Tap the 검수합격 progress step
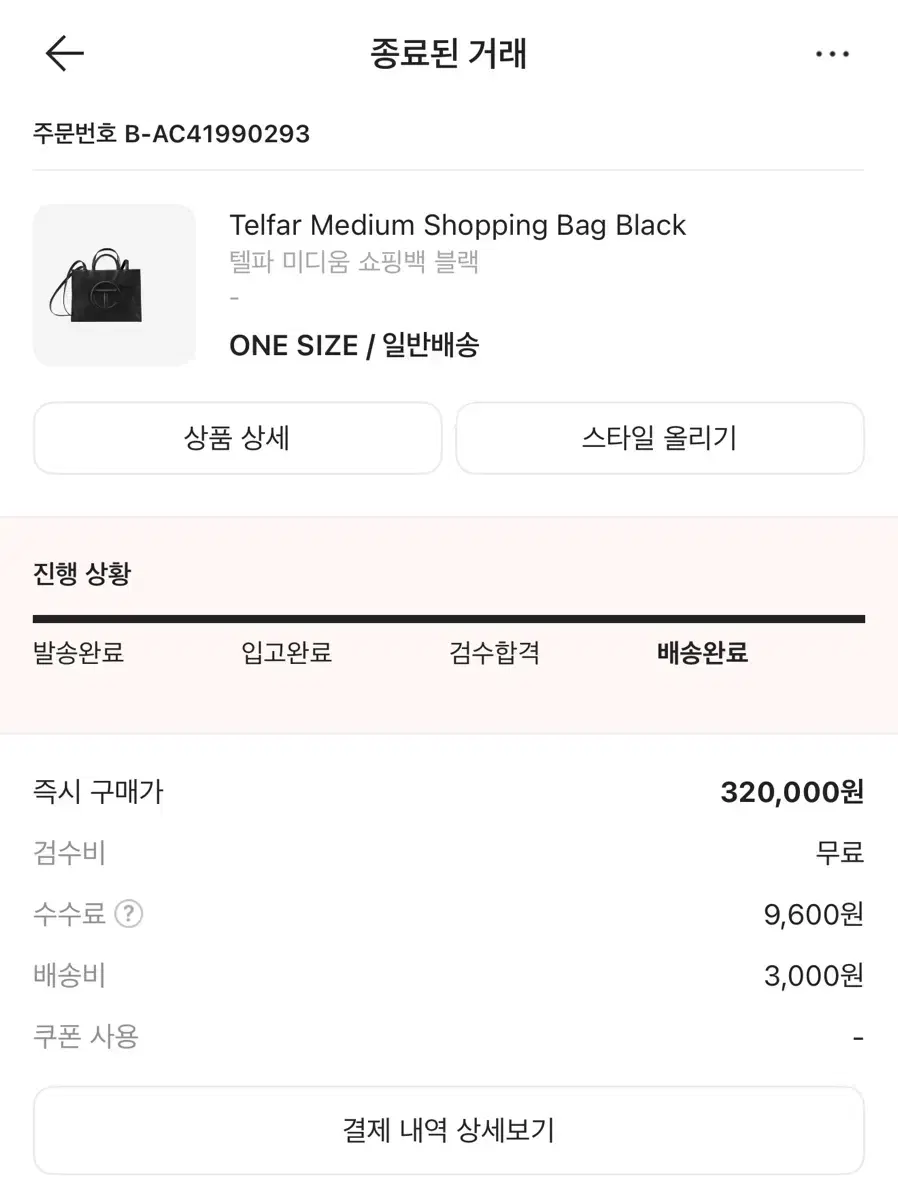The width and height of the screenshot is (898, 1200). [494, 654]
